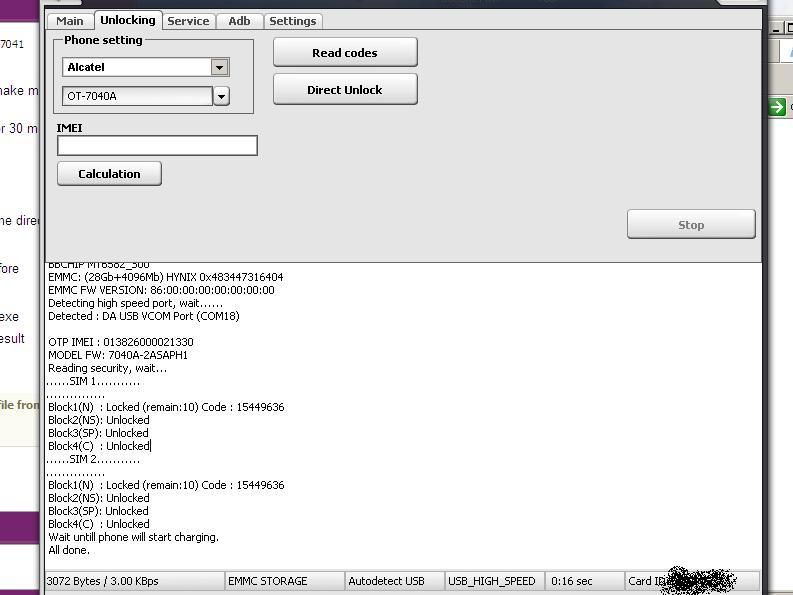Click the Direct Unlock button
Image resolution: width=793 pixels, height=595 pixels.
pos(344,90)
